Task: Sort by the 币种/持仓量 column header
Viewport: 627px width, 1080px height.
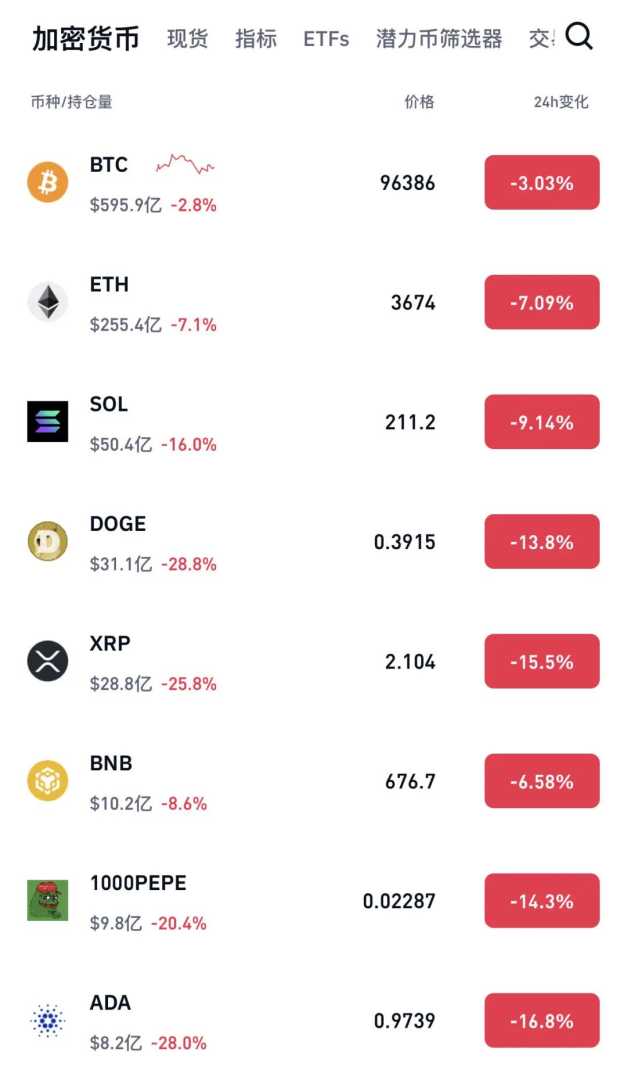Action: click(72, 102)
